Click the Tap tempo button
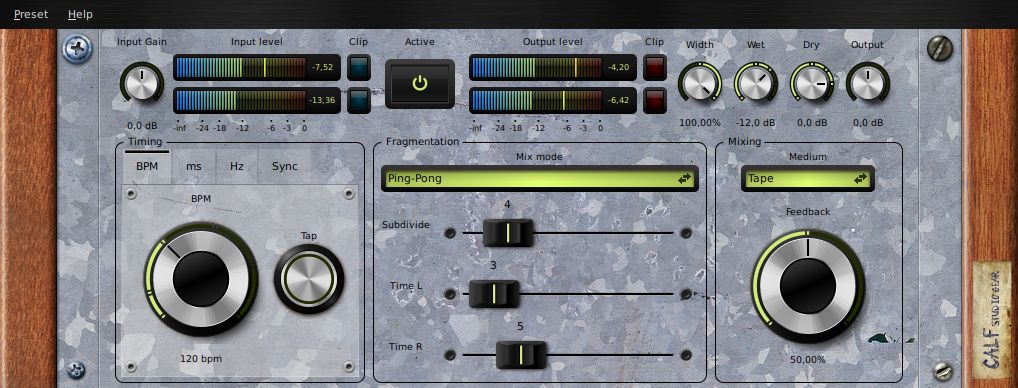Viewport: 1018px width, 388px height. click(x=309, y=279)
